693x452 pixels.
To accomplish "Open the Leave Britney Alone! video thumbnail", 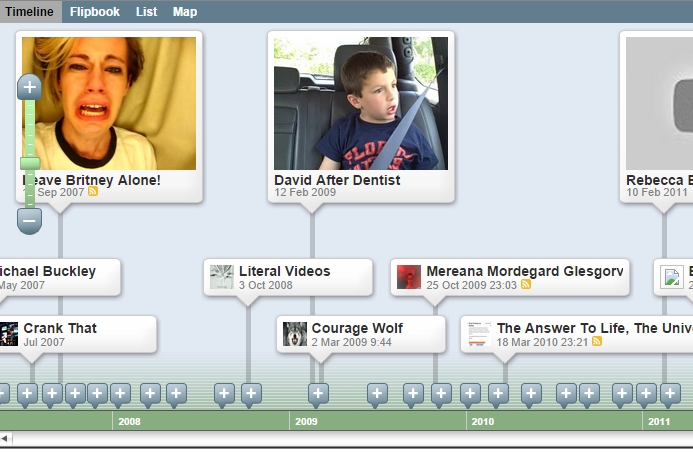I will (x=109, y=103).
